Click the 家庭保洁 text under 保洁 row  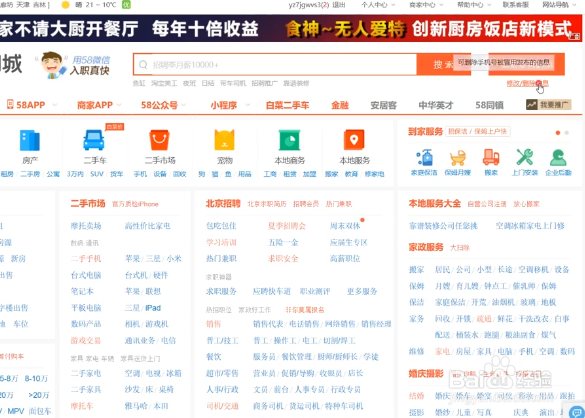[x=450, y=302]
